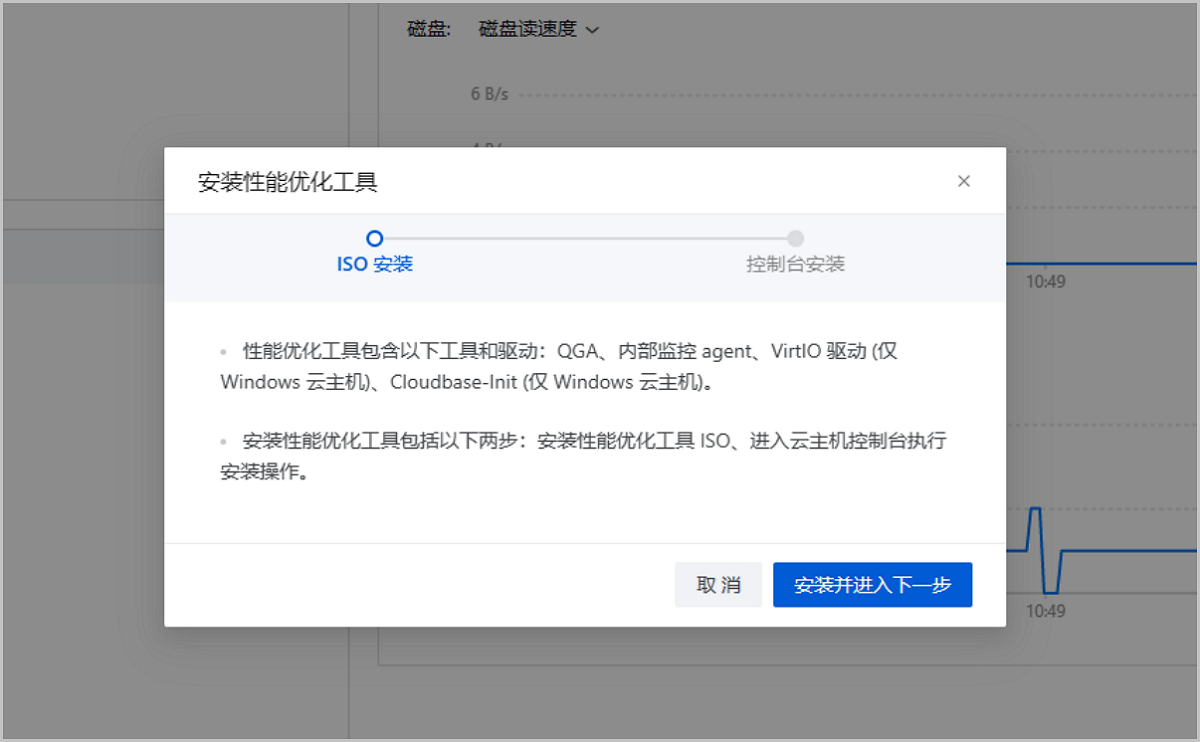Click 安装并进入下一步 button

coord(872,585)
